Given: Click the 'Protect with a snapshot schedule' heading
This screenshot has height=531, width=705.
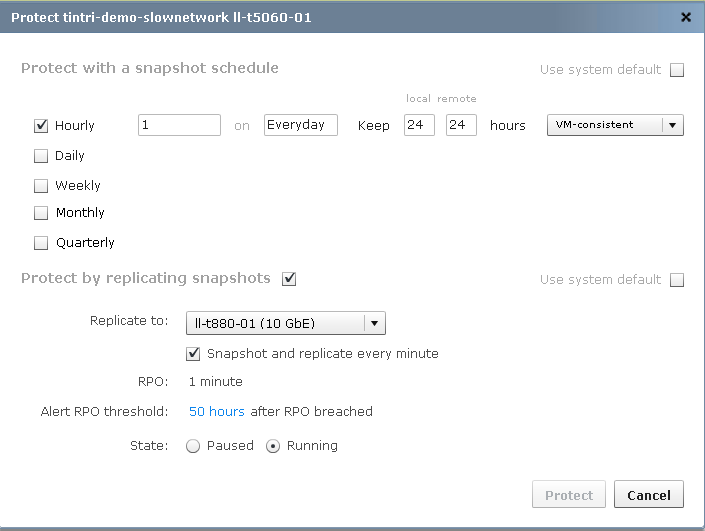Looking at the screenshot, I should click(x=150, y=68).
